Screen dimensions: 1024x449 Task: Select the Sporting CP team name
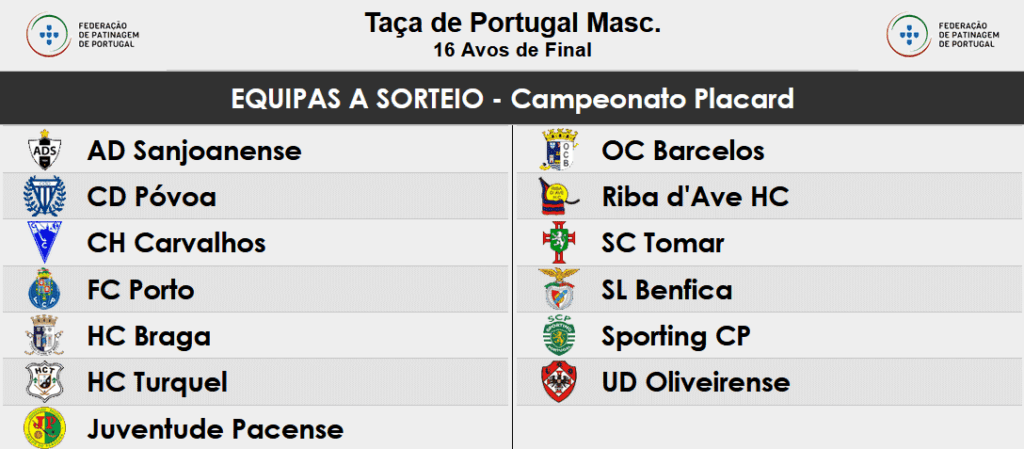point(676,336)
